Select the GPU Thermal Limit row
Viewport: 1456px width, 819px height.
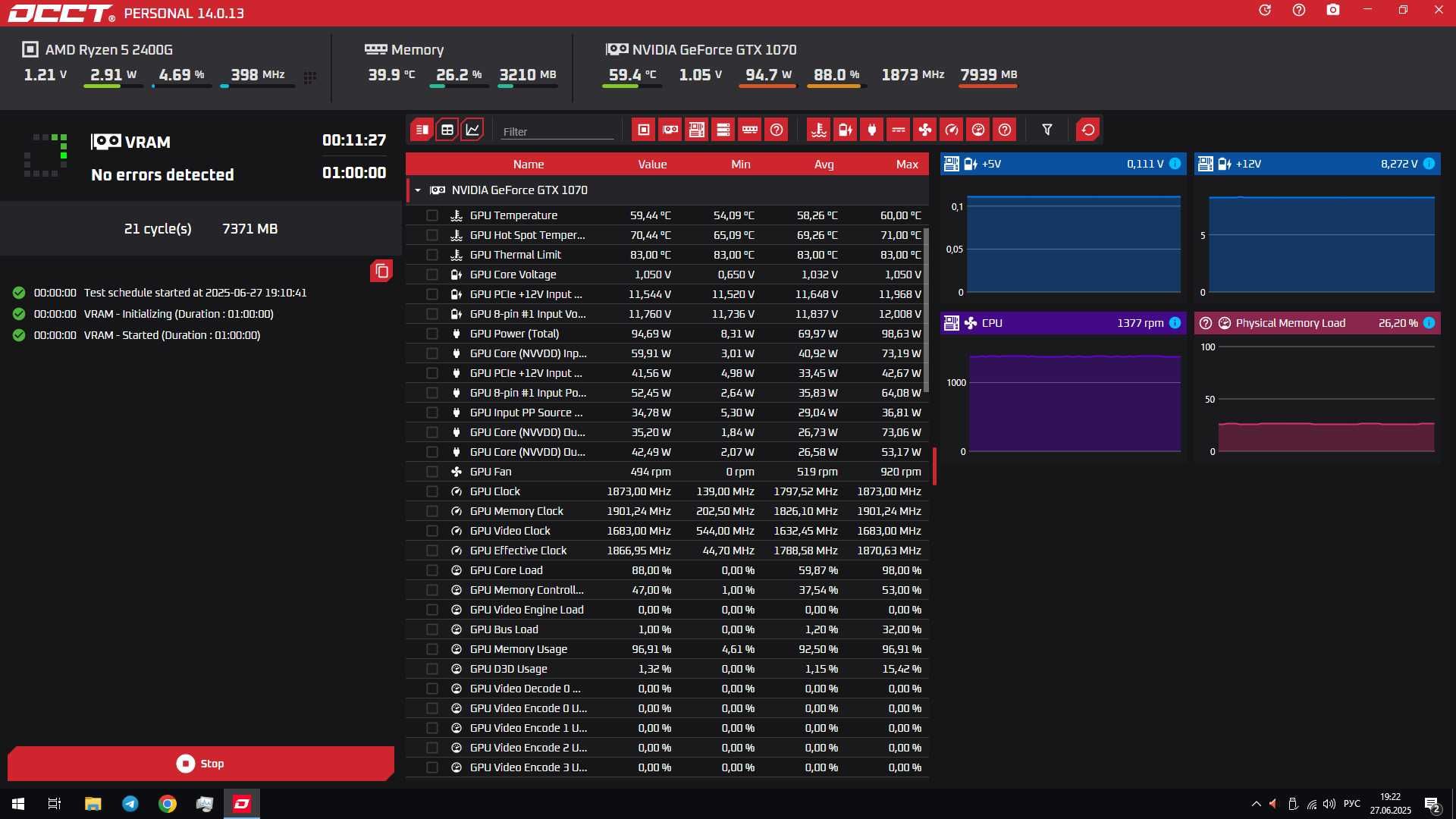[x=667, y=255]
